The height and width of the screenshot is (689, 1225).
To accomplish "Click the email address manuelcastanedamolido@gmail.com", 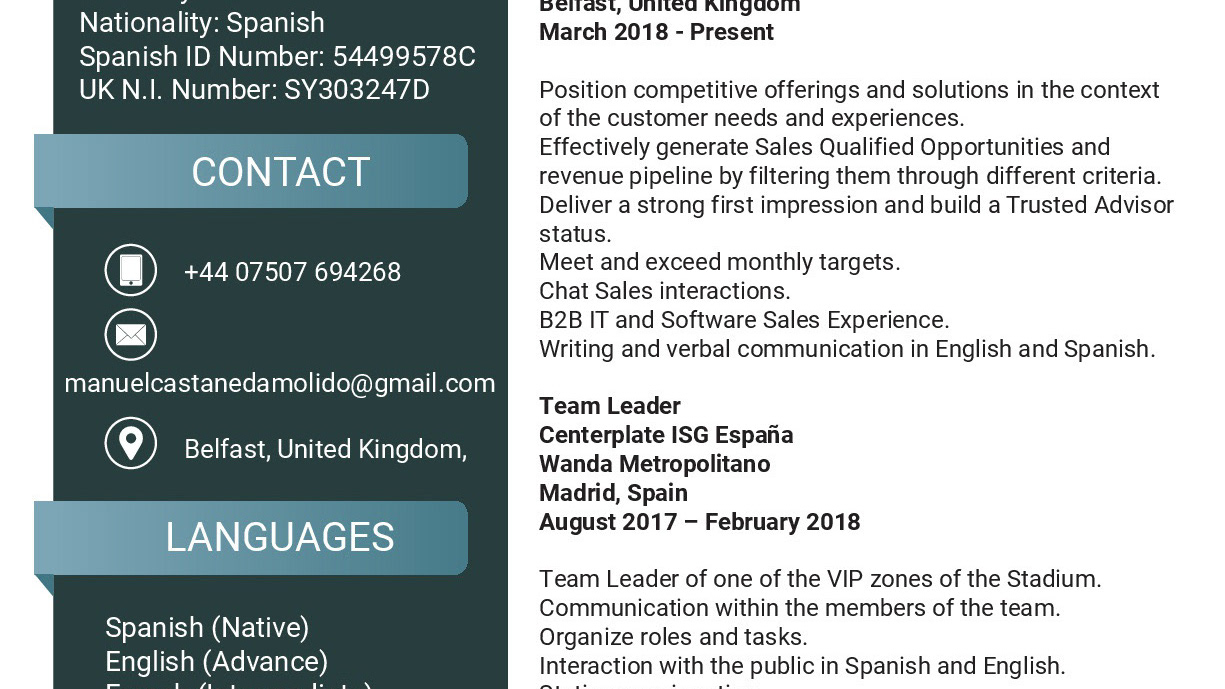I will click(280, 384).
